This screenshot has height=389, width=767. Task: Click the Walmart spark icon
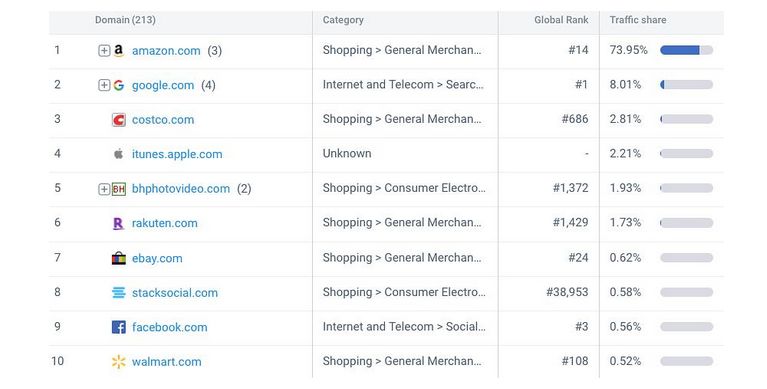119,362
